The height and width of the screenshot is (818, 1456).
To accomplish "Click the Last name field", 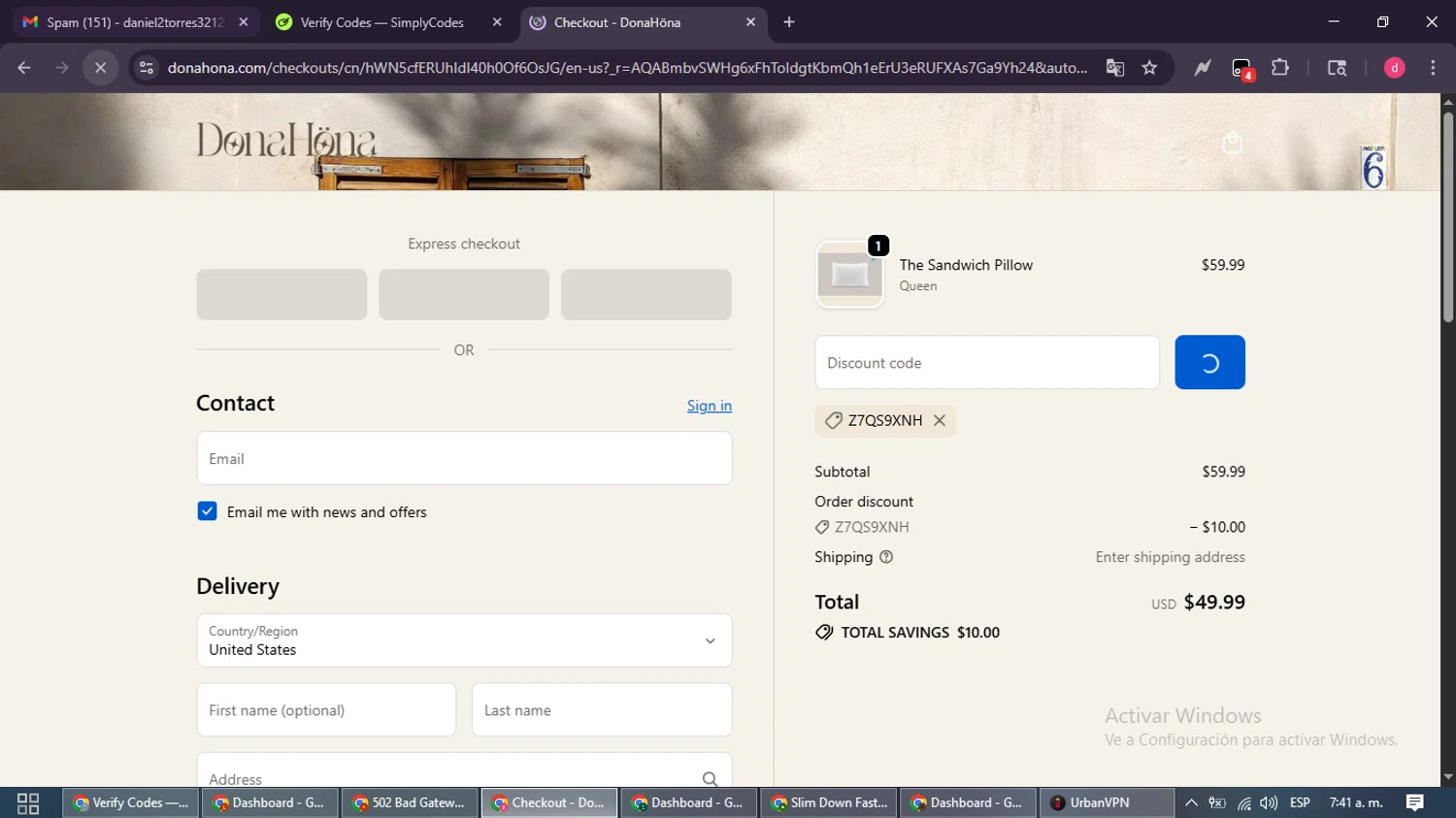I will click(x=602, y=710).
